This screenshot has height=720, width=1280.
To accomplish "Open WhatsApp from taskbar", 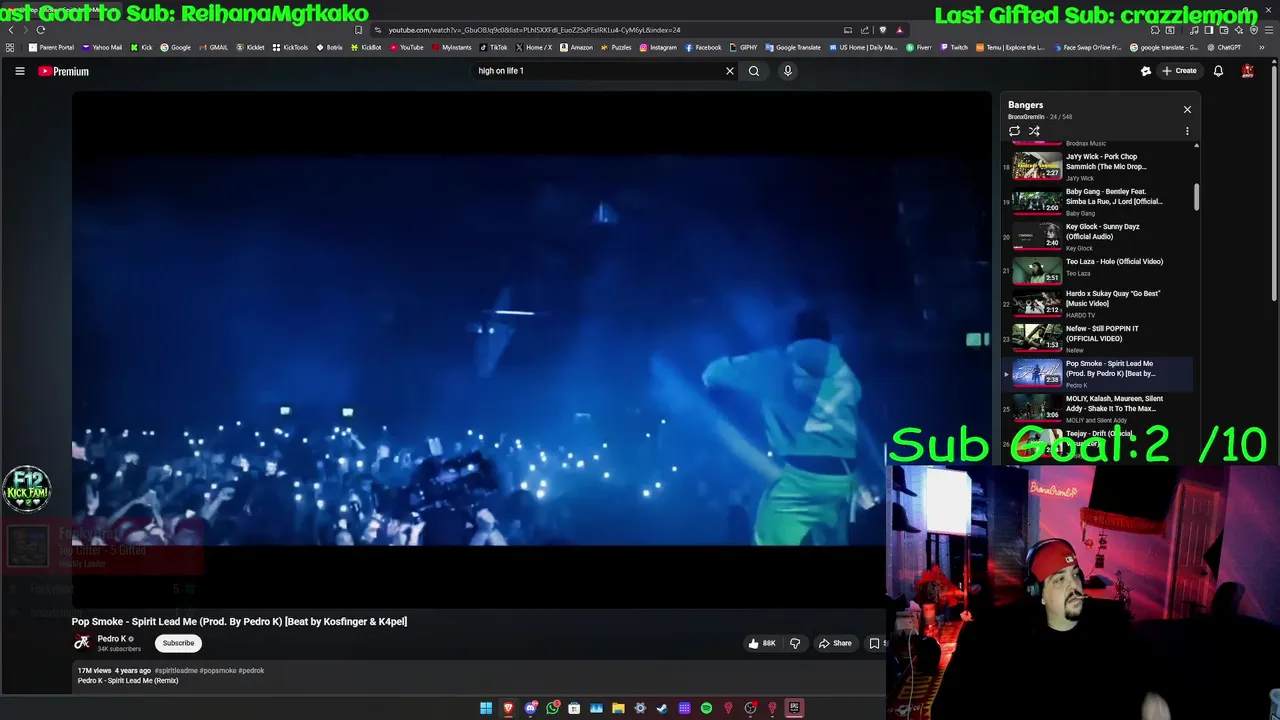I will [552, 708].
